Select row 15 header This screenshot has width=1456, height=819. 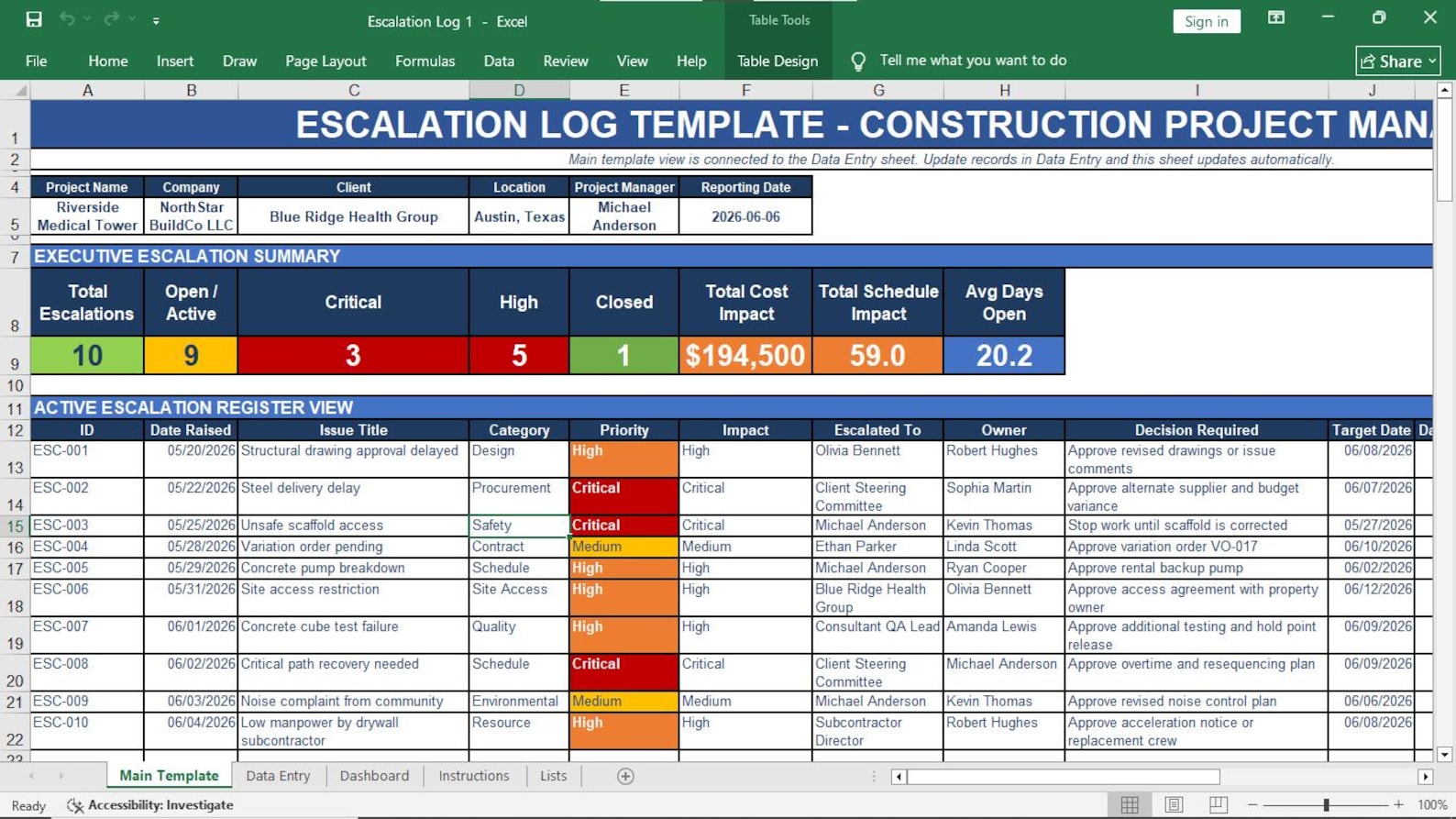15,526
